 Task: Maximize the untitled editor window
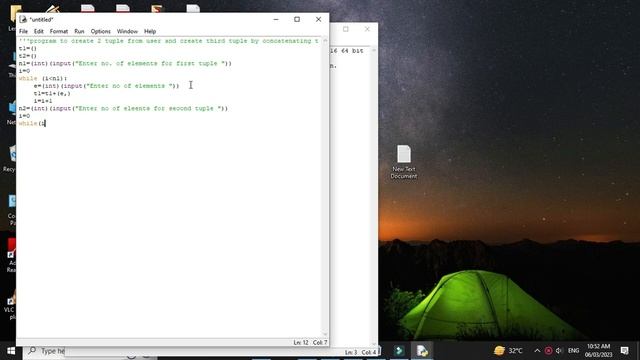point(297,19)
